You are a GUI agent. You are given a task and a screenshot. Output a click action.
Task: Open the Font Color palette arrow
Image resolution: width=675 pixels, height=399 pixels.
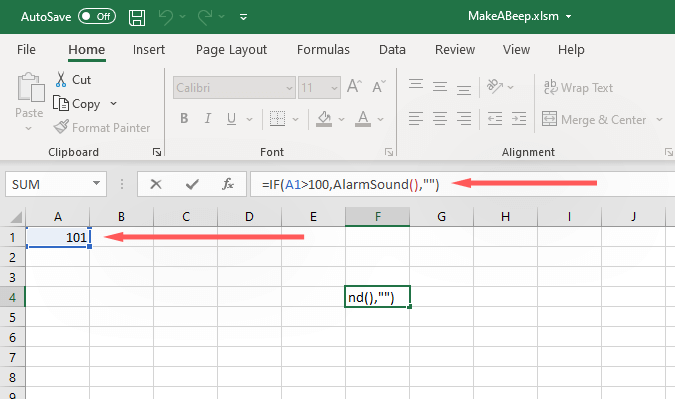click(381, 119)
